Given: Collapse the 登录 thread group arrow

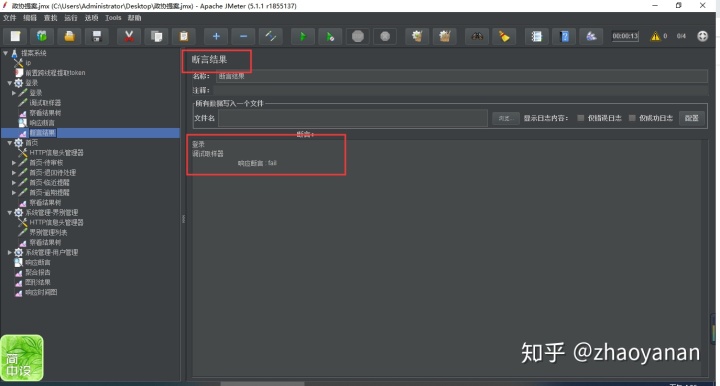Looking at the screenshot, I should [10, 83].
